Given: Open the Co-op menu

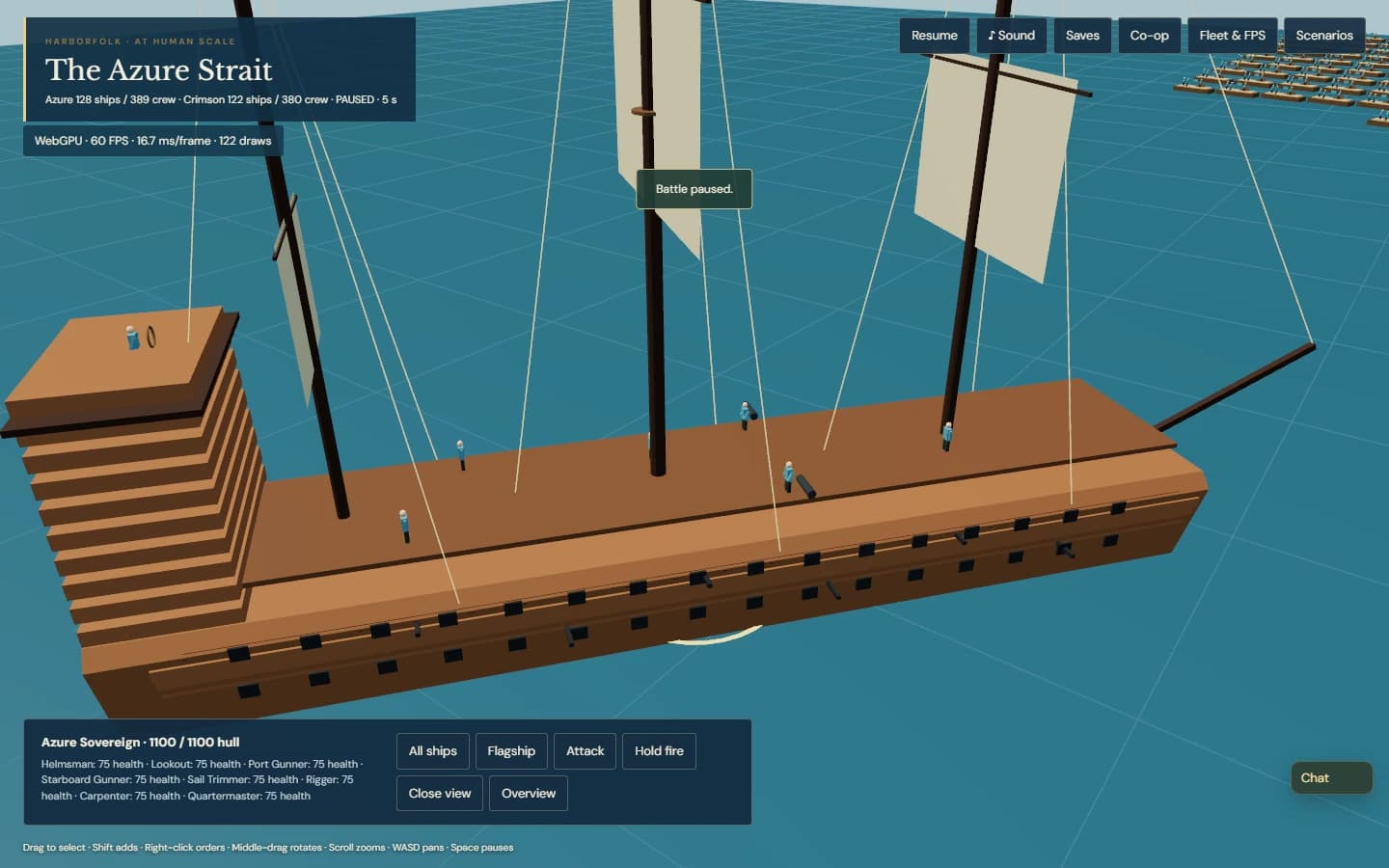Looking at the screenshot, I should point(1149,36).
